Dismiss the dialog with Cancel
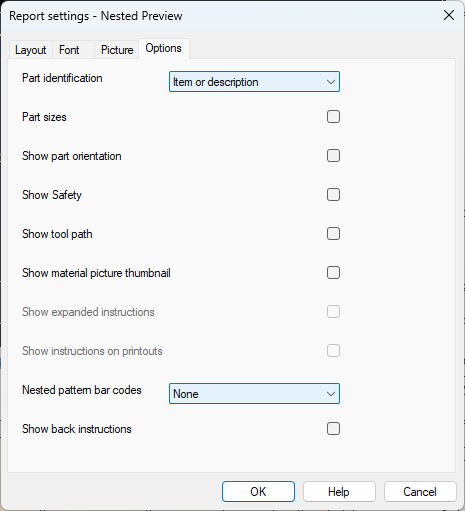 coord(420,491)
